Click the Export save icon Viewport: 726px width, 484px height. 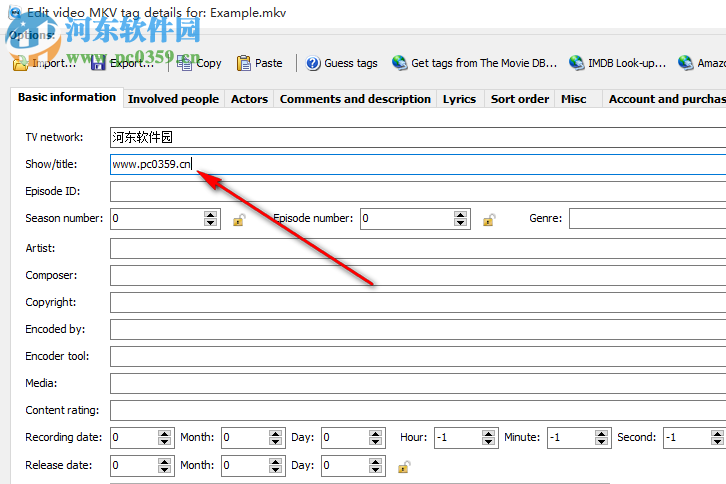98,63
